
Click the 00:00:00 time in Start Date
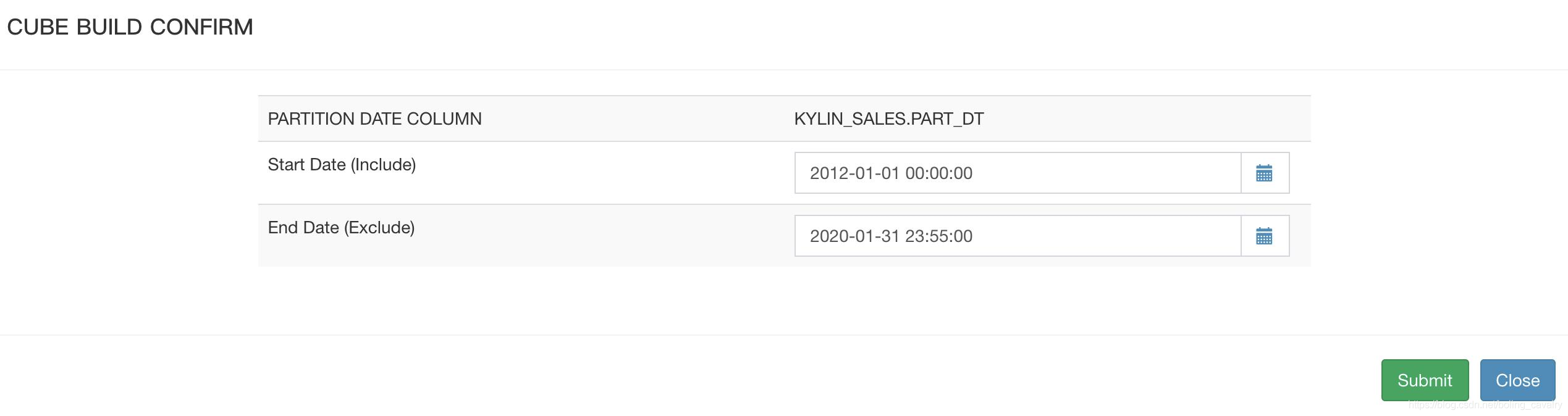(939, 173)
